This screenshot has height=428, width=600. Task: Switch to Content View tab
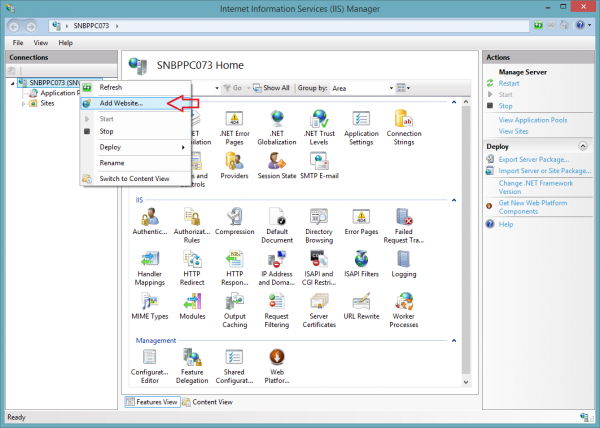[208, 402]
